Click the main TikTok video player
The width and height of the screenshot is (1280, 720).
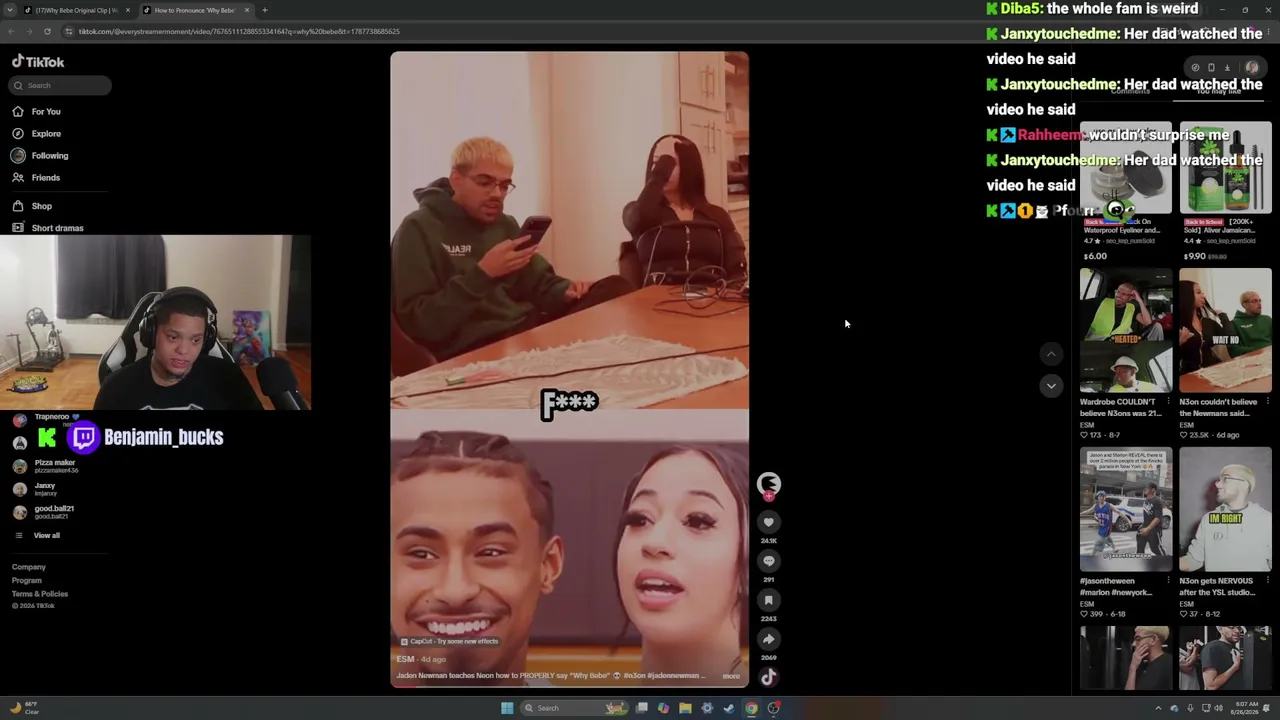click(569, 369)
